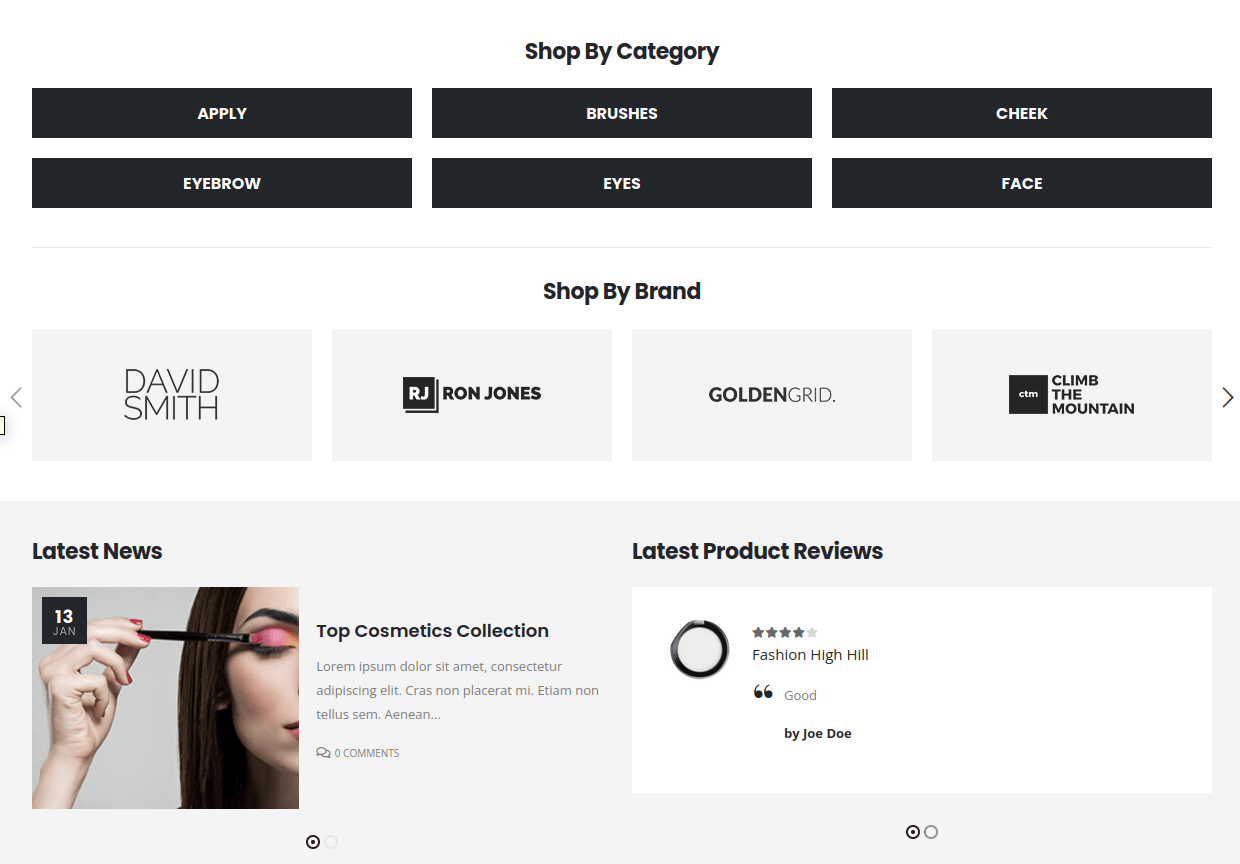The width and height of the screenshot is (1240, 864).
Task: Click the Fashion High Hill product image
Action: pos(700,649)
